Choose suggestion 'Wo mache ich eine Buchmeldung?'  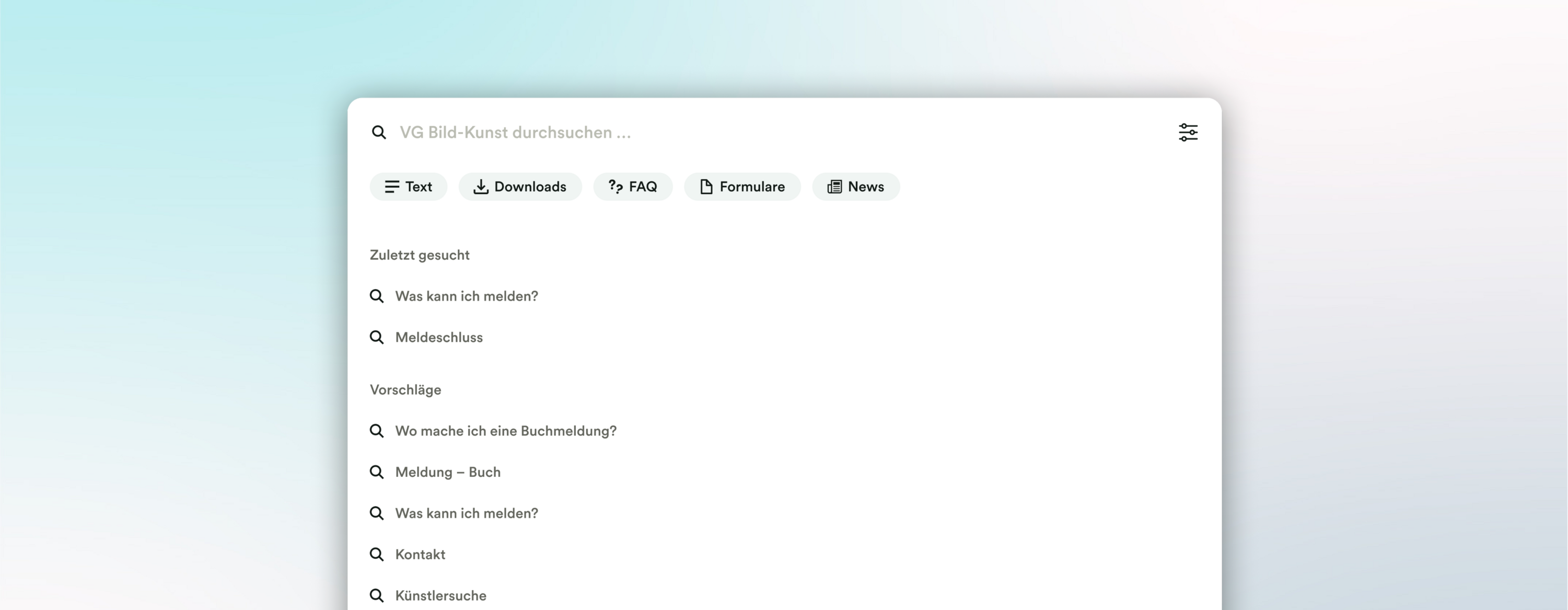click(x=505, y=431)
